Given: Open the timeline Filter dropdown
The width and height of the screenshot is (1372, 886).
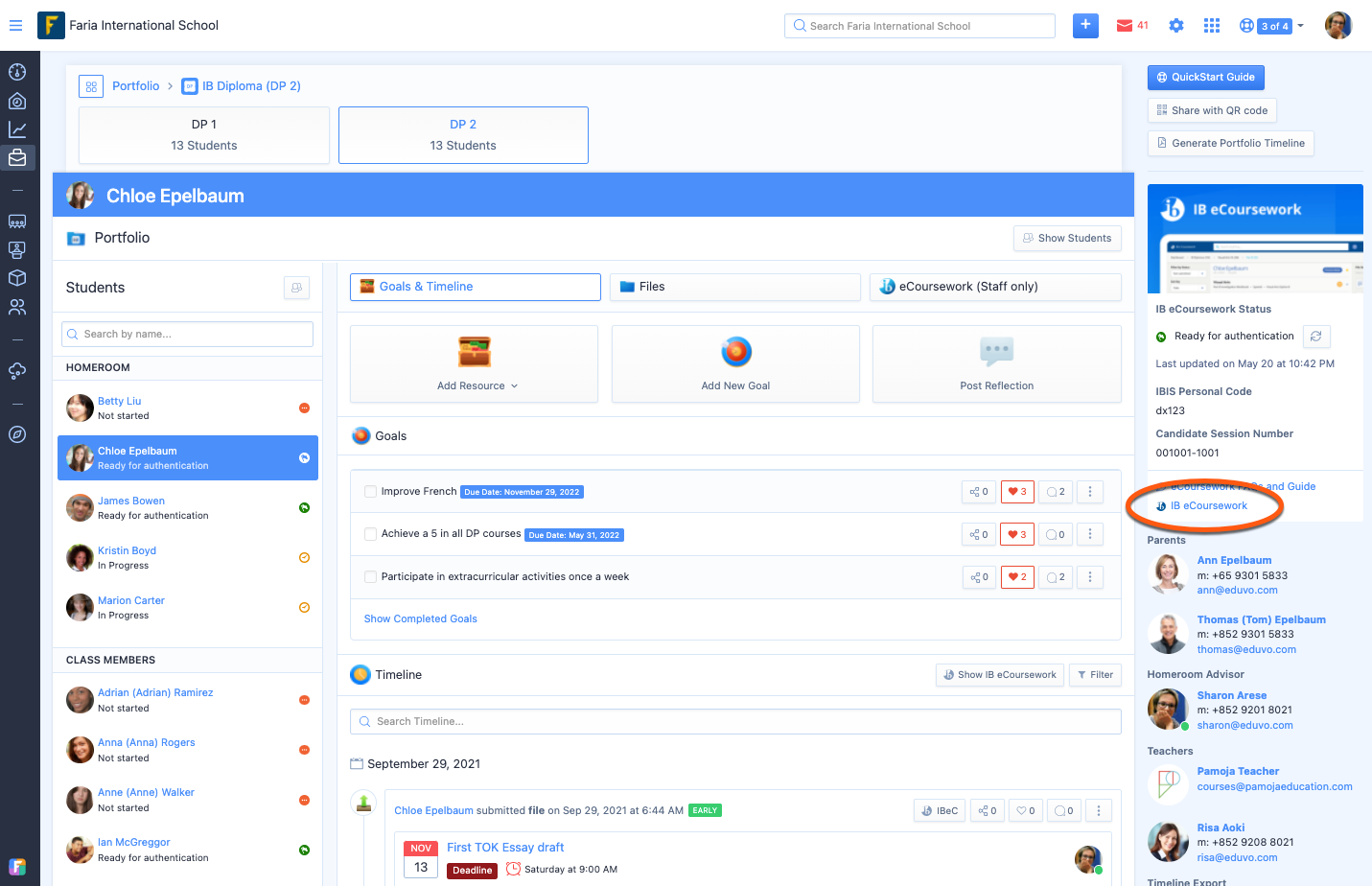Looking at the screenshot, I should coord(1095,675).
